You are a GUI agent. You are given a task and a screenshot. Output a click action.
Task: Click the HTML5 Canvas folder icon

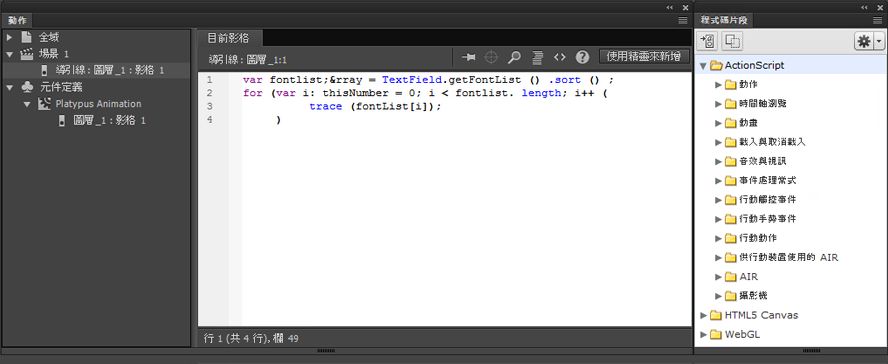pyautogui.click(x=716, y=315)
